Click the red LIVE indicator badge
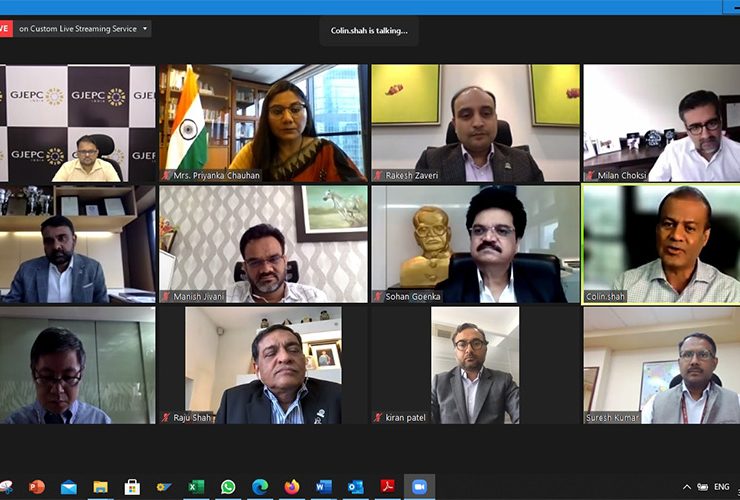Screen dimensions: 740x500 click(5, 29)
